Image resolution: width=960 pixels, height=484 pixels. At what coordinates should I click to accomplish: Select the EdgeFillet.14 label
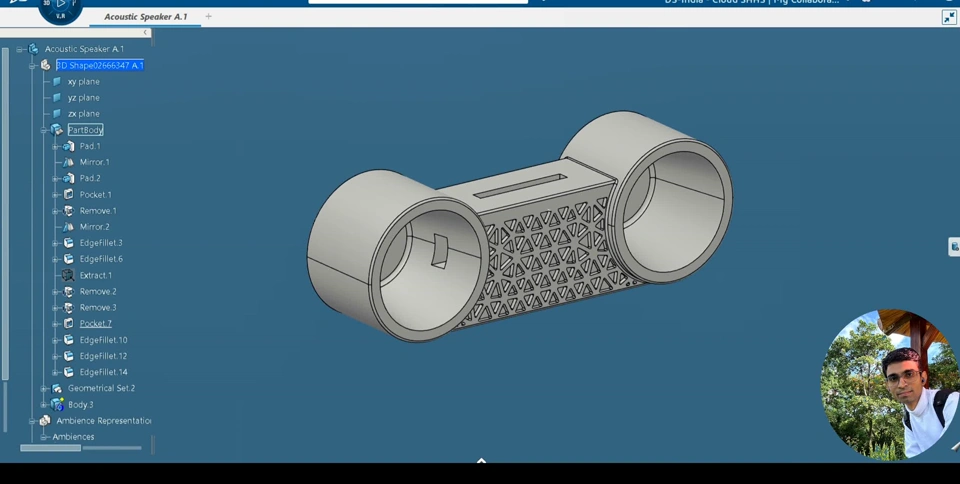pos(103,372)
